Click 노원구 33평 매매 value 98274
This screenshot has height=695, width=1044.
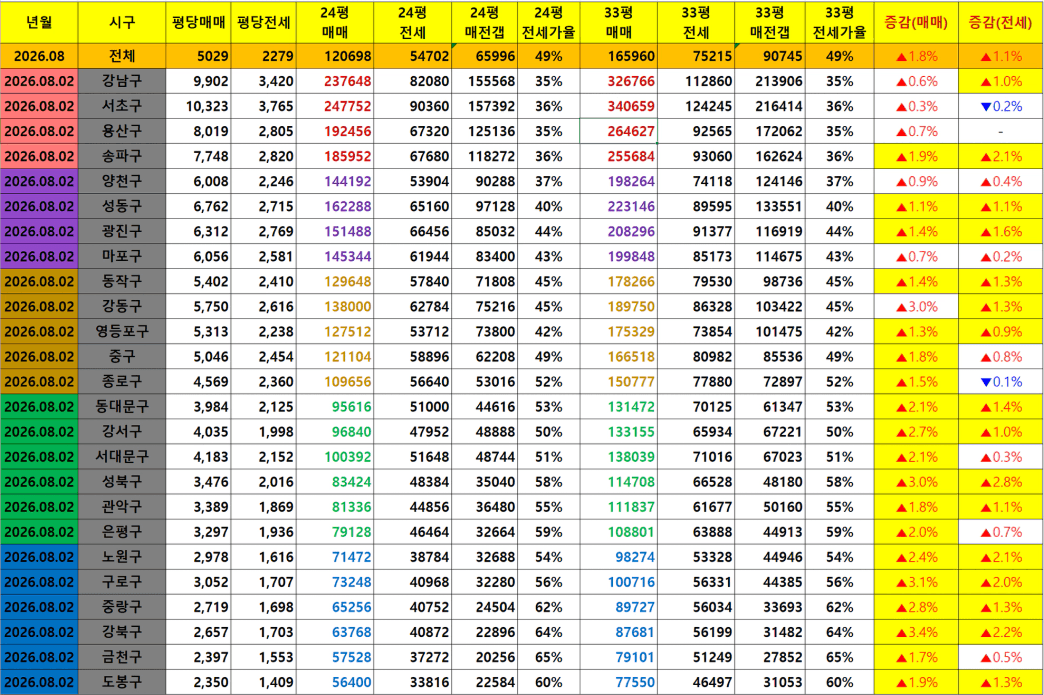pyautogui.click(x=619, y=557)
